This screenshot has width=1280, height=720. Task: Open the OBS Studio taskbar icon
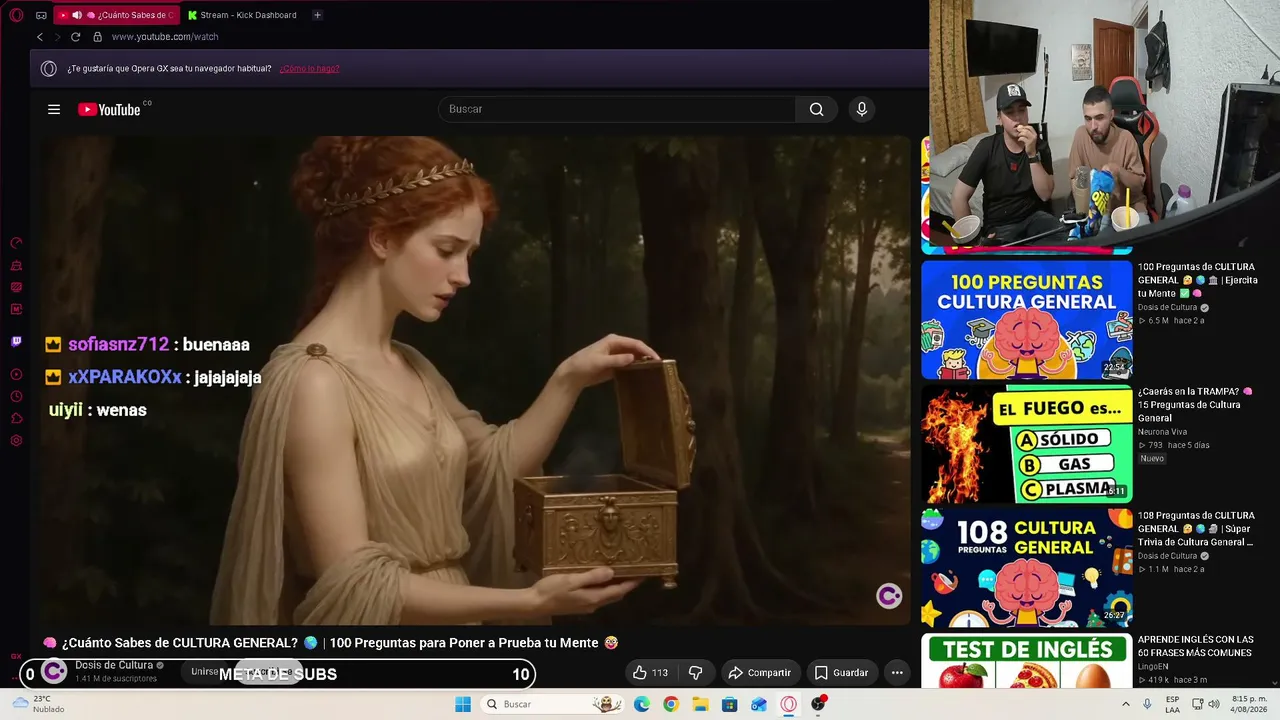819,704
